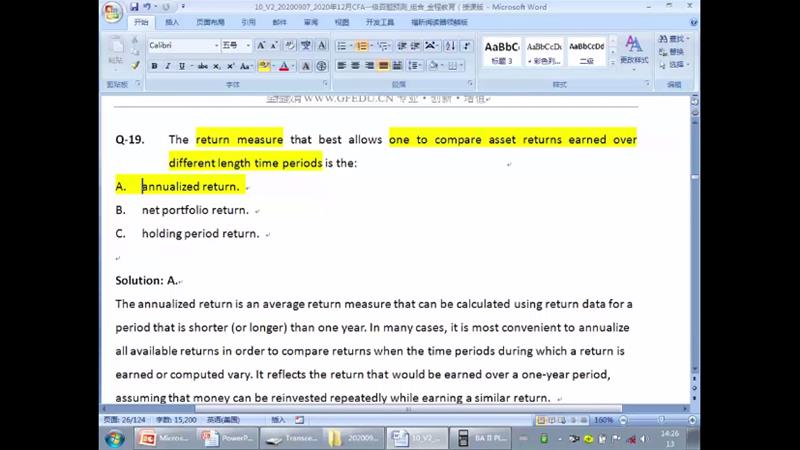Viewport: 800px width, 450px height.
Task: Grow font size with large A icon
Action: (261, 45)
